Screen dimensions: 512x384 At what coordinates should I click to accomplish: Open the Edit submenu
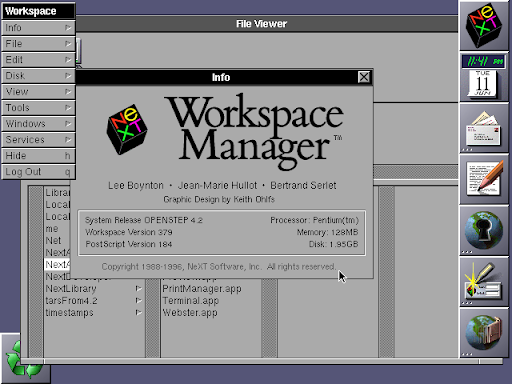(x=38, y=60)
